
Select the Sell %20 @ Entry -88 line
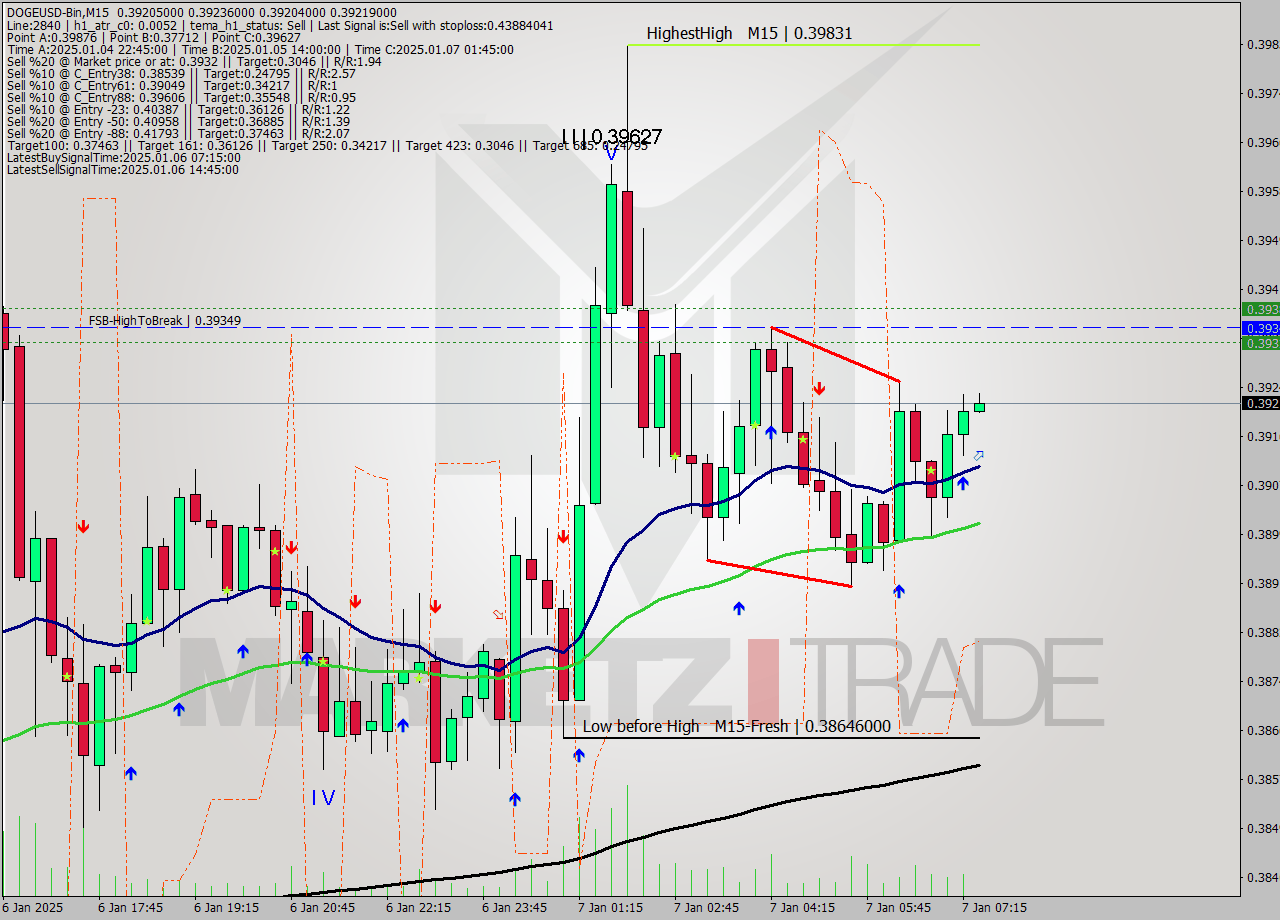[x=178, y=133]
